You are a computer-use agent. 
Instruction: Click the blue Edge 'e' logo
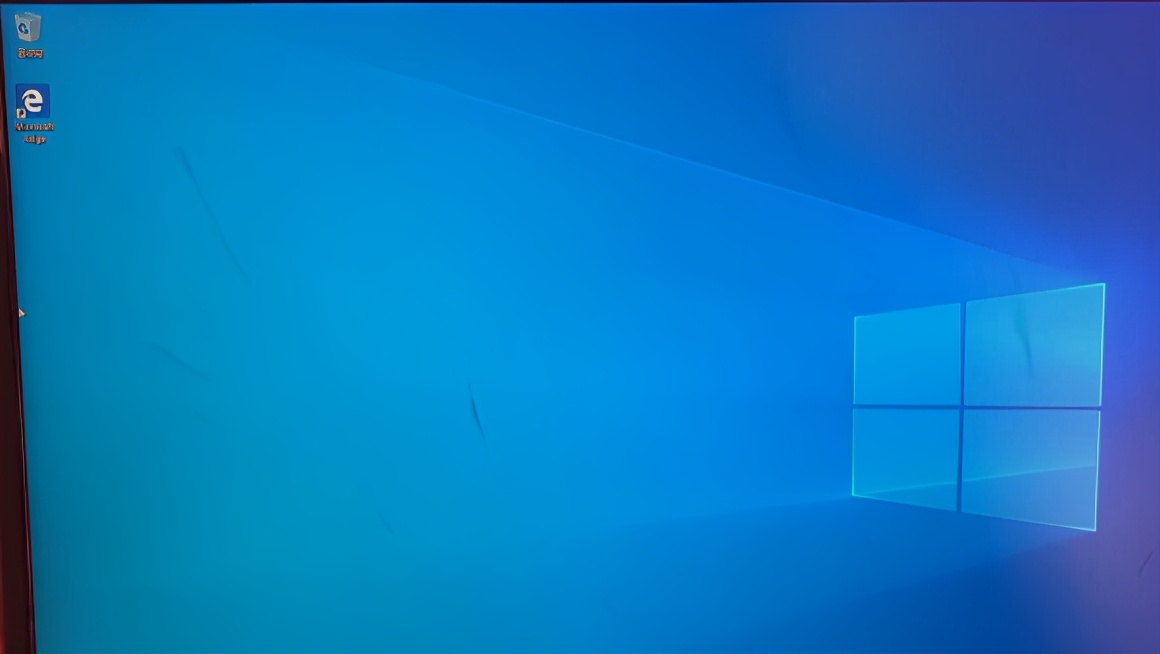pyautogui.click(x=33, y=98)
